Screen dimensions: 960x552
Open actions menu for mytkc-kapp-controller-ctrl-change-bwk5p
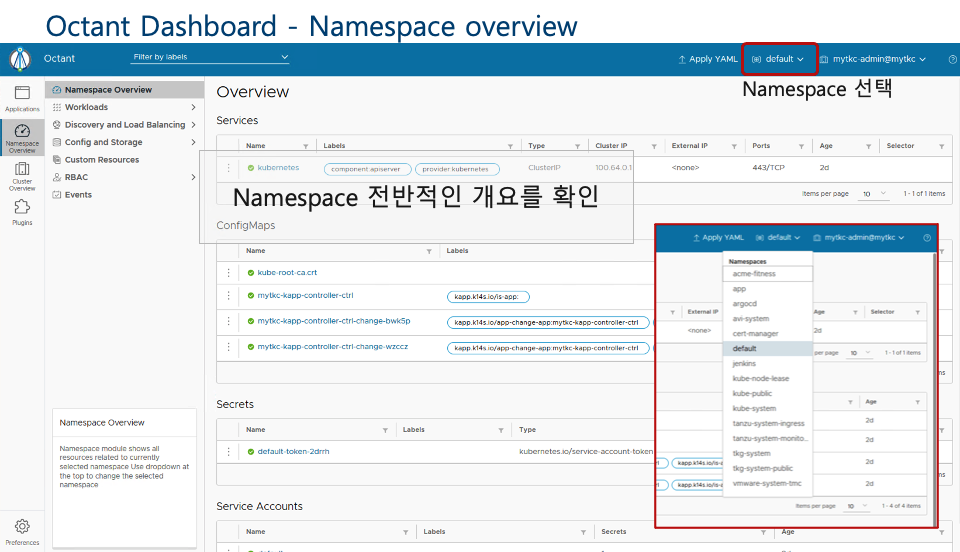pyautogui.click(x=228, y=321)
